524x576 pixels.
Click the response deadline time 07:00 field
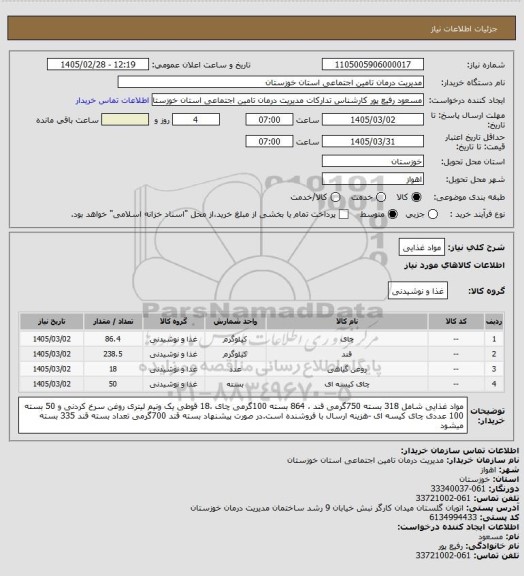click(269, 120)
